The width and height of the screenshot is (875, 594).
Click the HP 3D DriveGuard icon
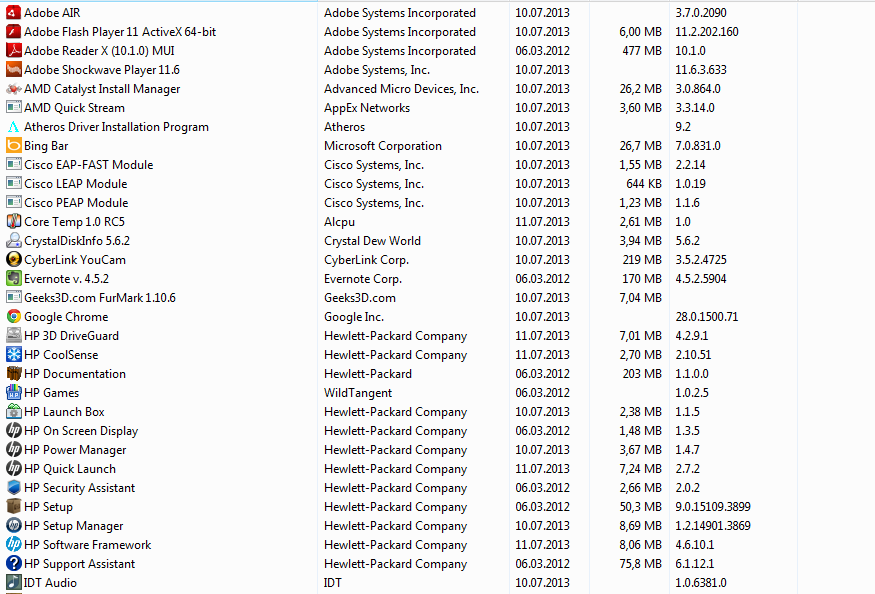pos(13,336)
